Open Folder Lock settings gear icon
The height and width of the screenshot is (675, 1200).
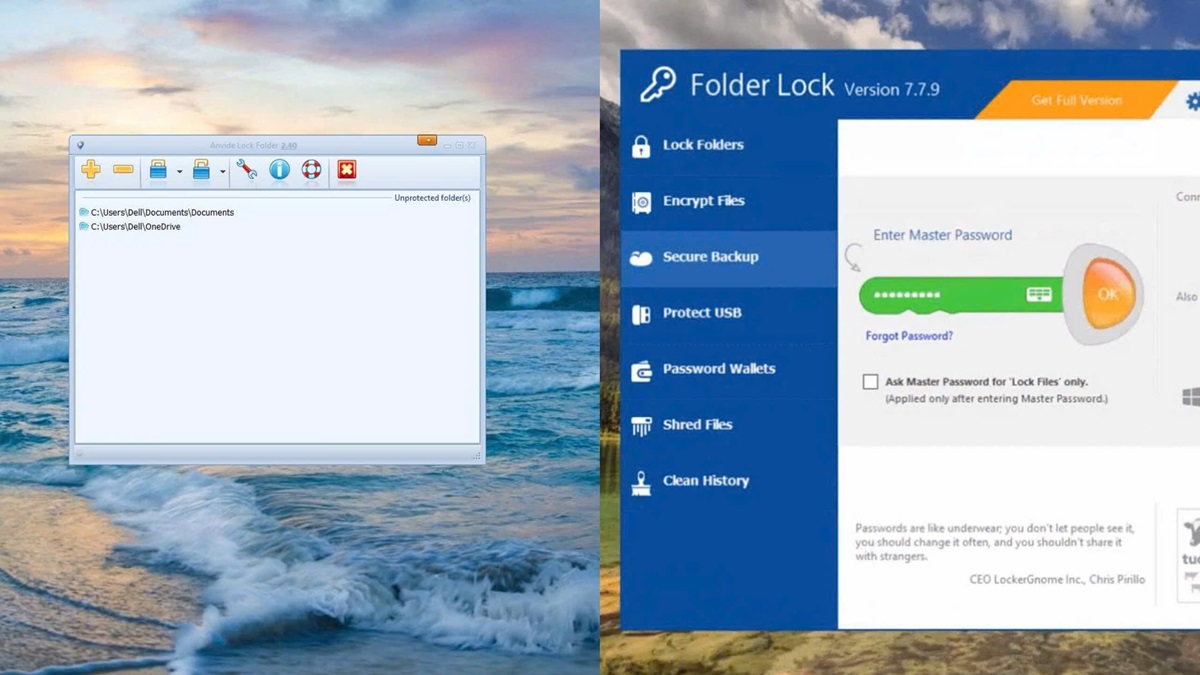tap(1192, 101)
